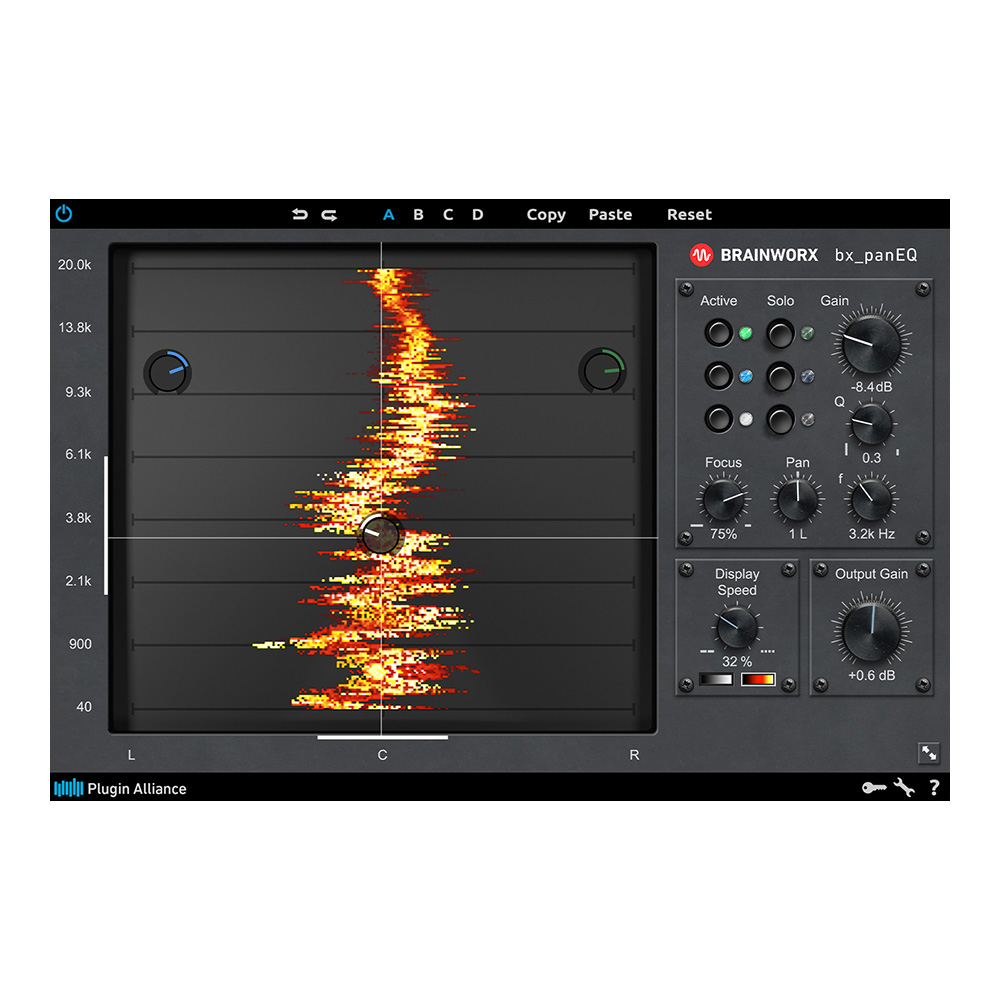Select the grayscale display color scheme

coord(716,680)
